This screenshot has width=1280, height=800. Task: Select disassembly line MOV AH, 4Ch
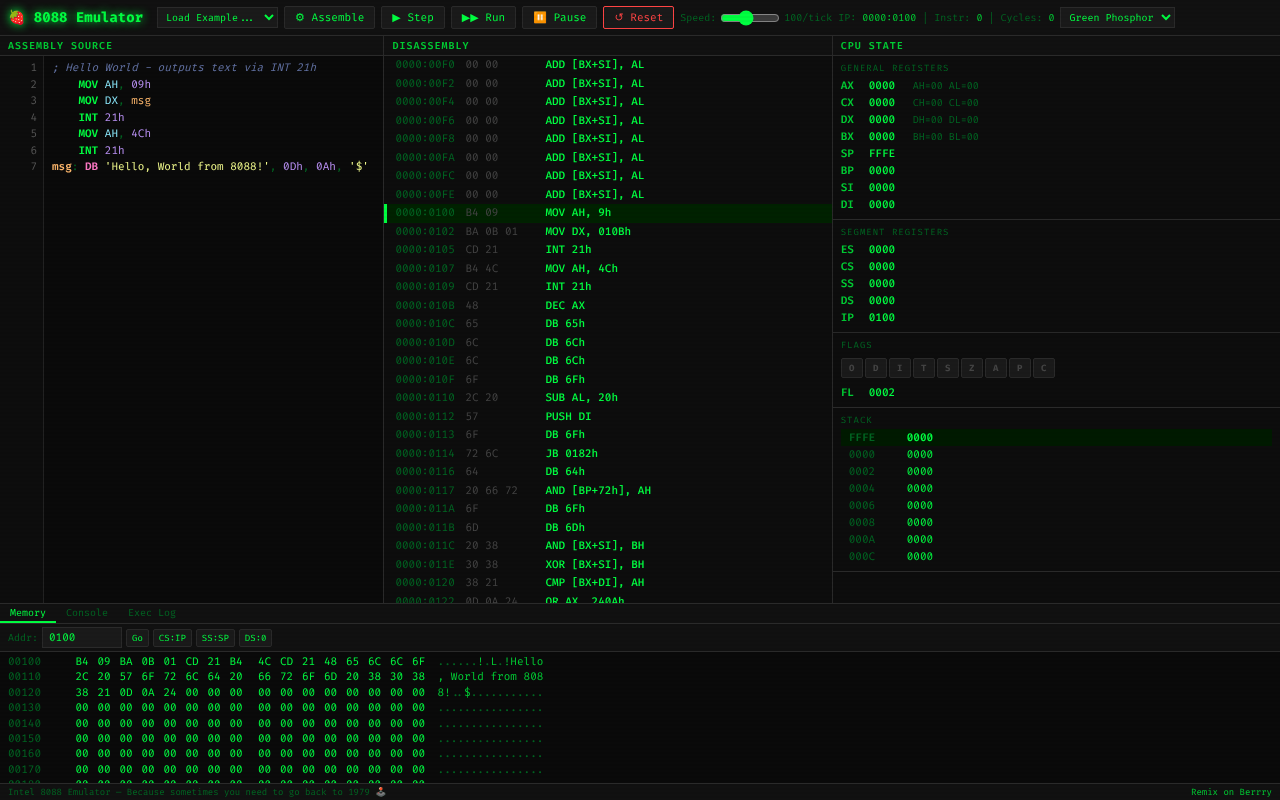pyautogui.click(x=608, y=269)
